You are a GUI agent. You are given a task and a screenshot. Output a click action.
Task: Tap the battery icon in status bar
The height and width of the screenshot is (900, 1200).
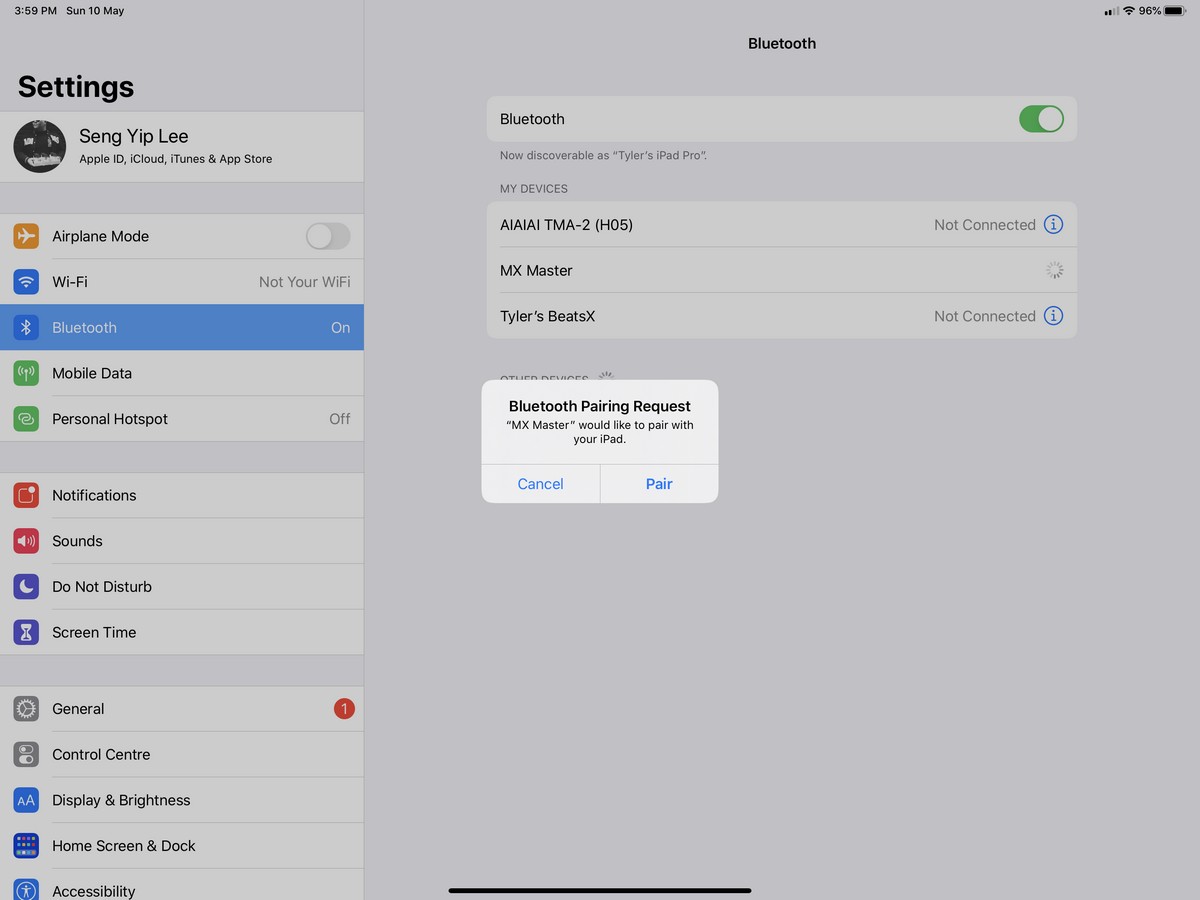coord(1175,11)
